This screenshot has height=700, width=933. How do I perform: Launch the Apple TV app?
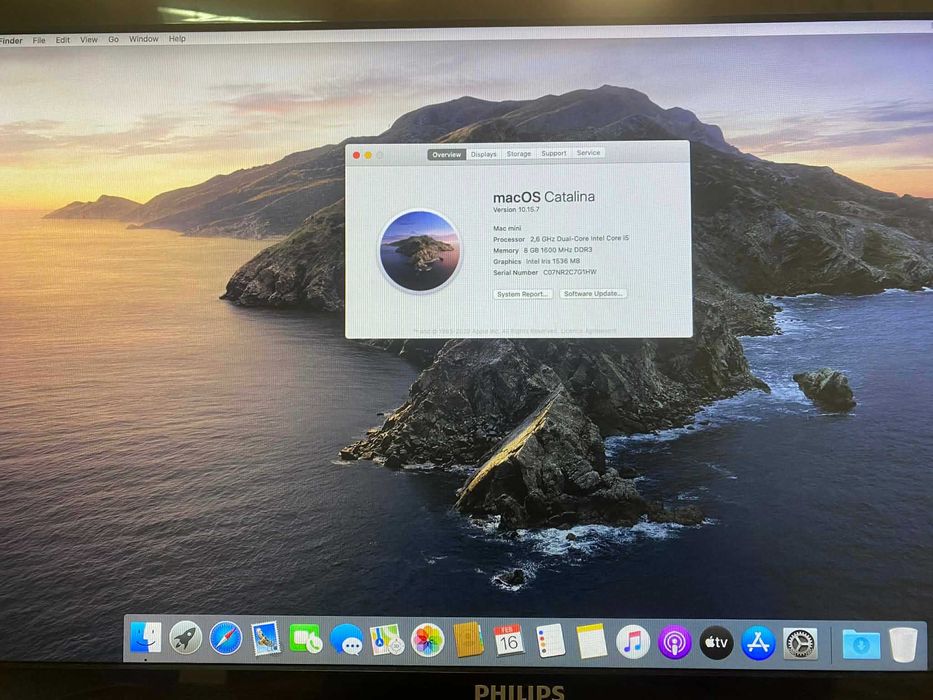[716, 643]
